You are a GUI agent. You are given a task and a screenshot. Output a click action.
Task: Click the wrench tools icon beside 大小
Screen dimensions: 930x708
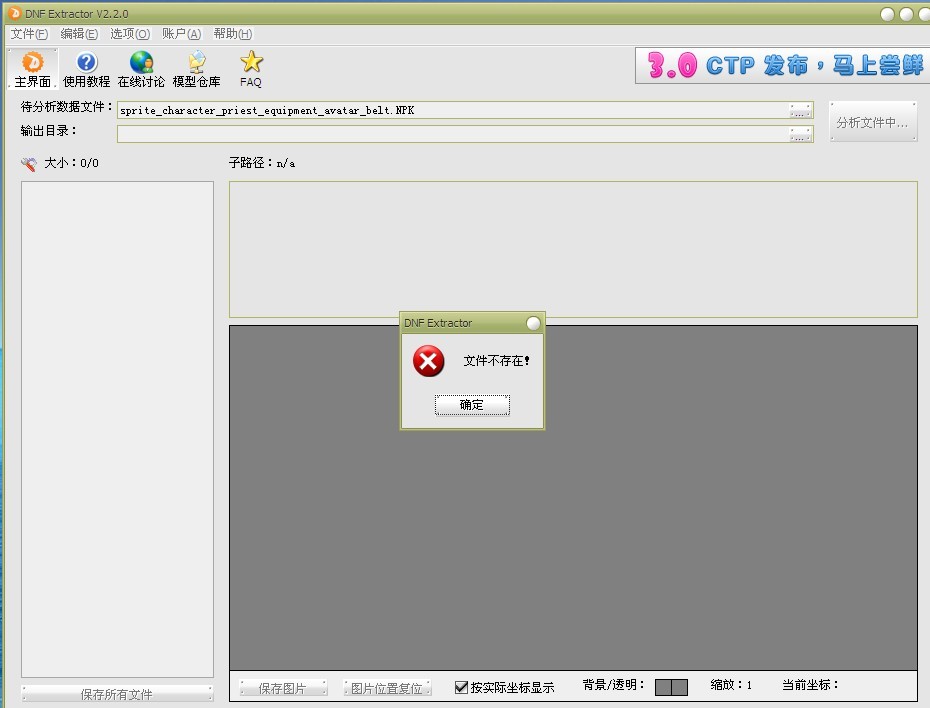click(x=28, y=164)
